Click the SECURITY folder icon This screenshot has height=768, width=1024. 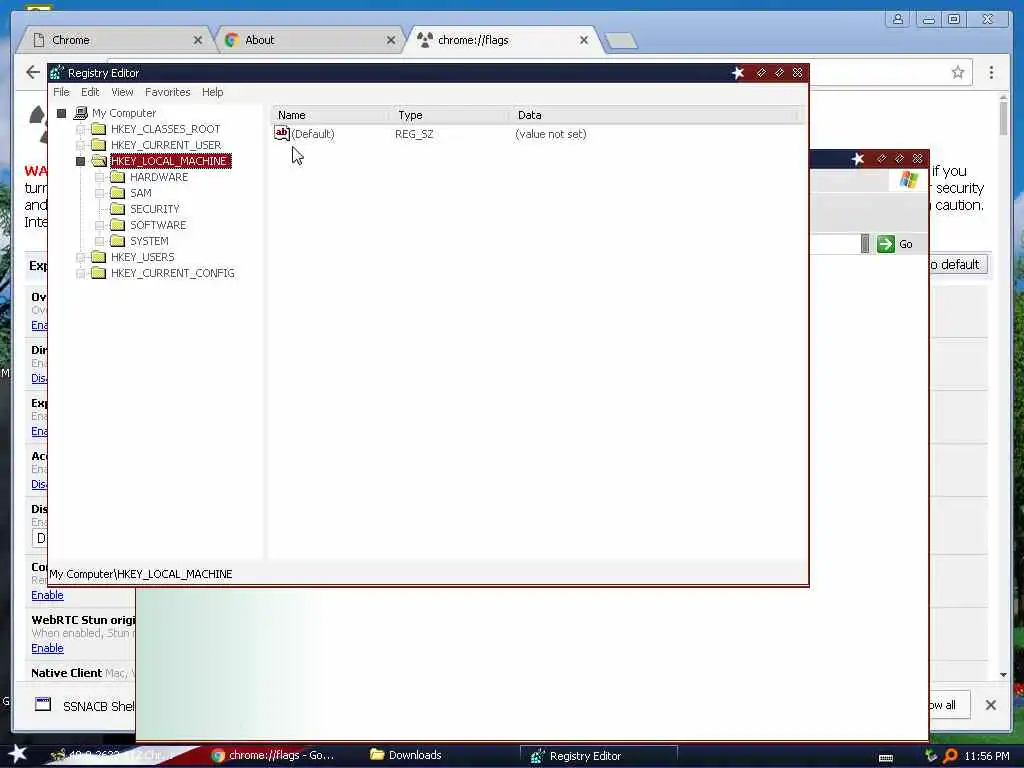(118, 208)
